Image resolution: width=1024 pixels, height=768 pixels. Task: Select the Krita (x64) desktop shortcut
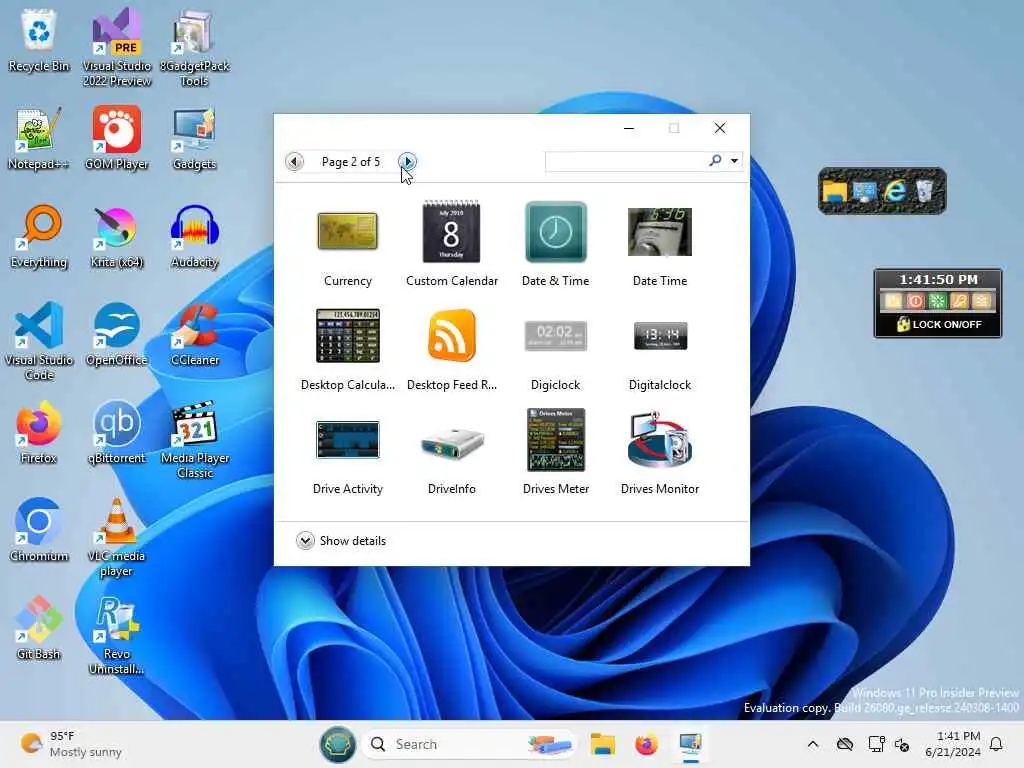click(117, 236)
